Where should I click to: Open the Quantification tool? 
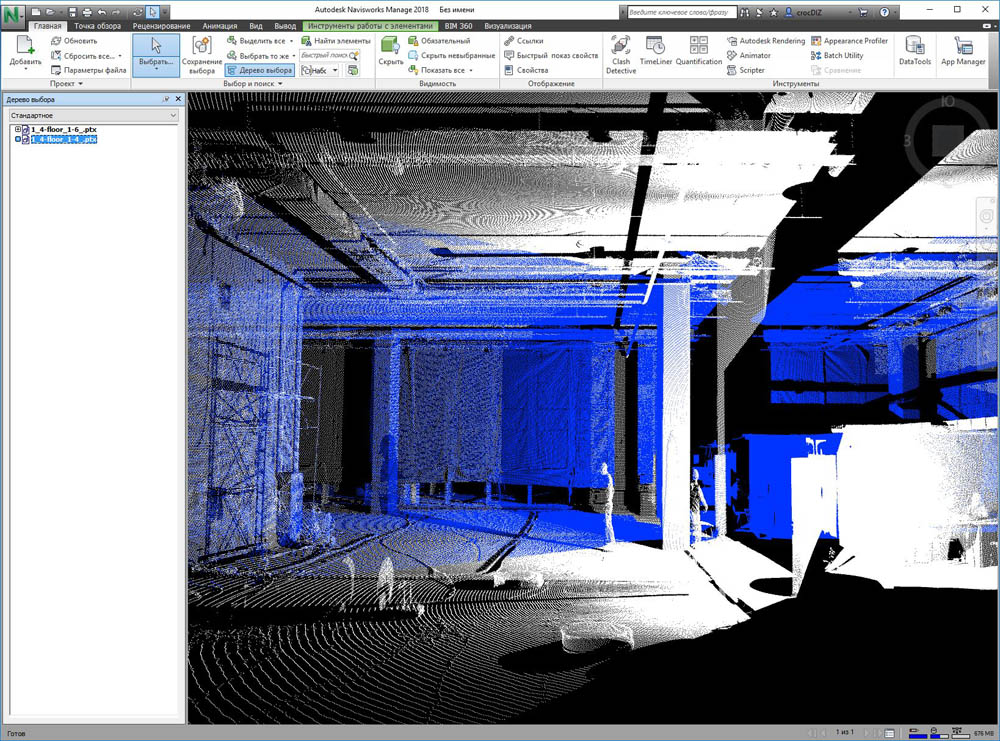point(698,52)
